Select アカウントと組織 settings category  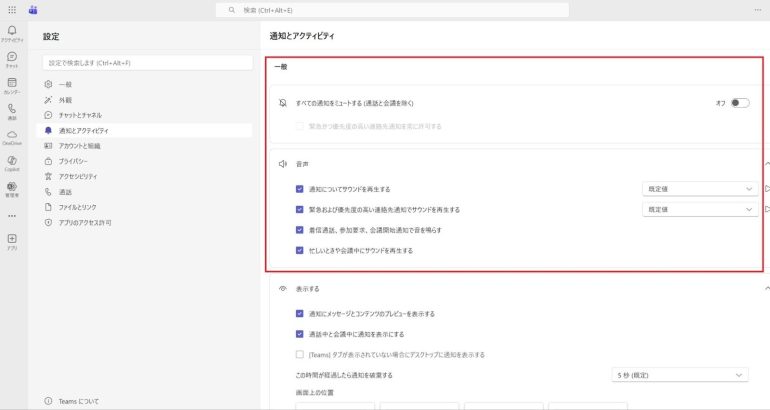point(80,145)
